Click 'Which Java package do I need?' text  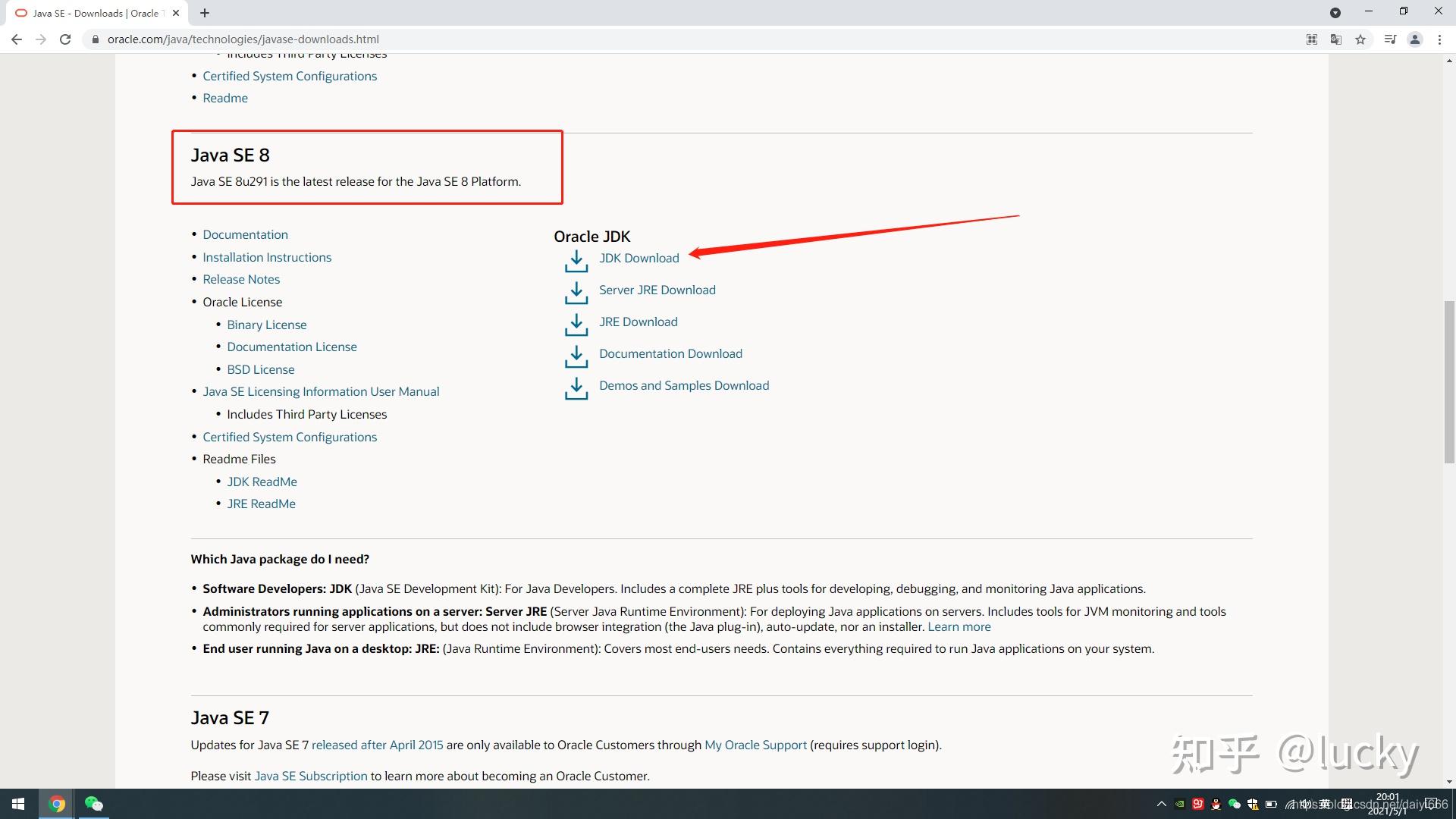coord(280,559)
